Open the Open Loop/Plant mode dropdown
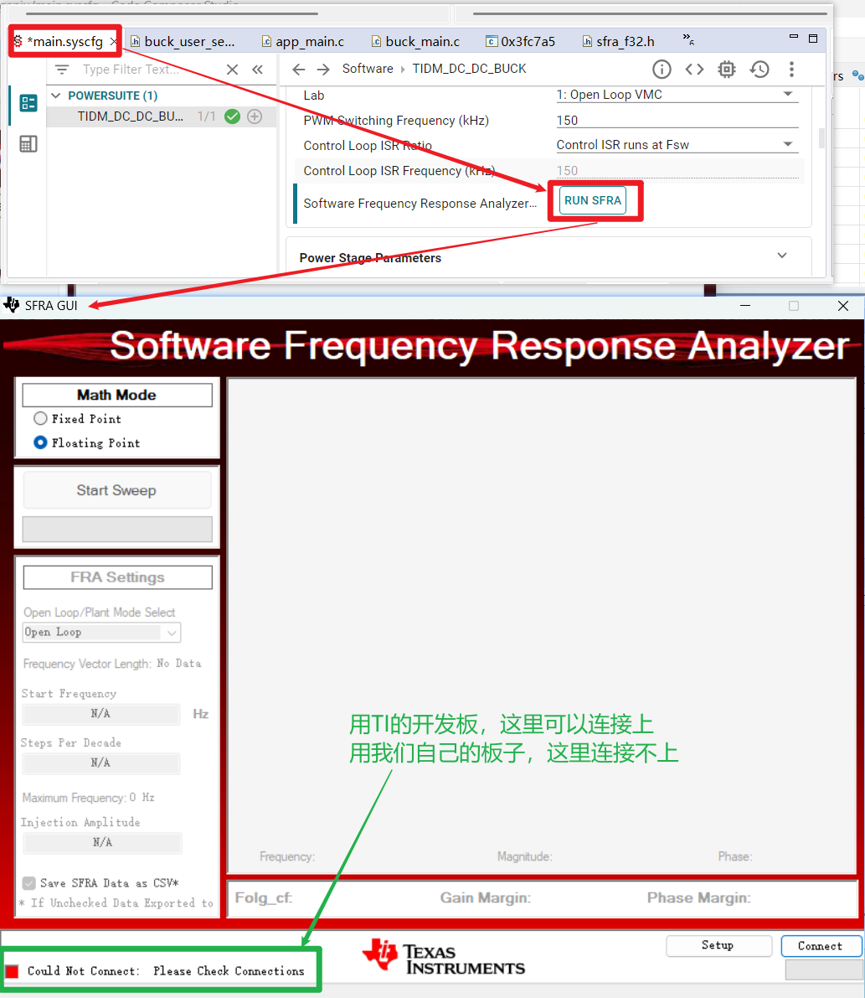The width and height of the screenshot is (865, 998). pos(101,632)
